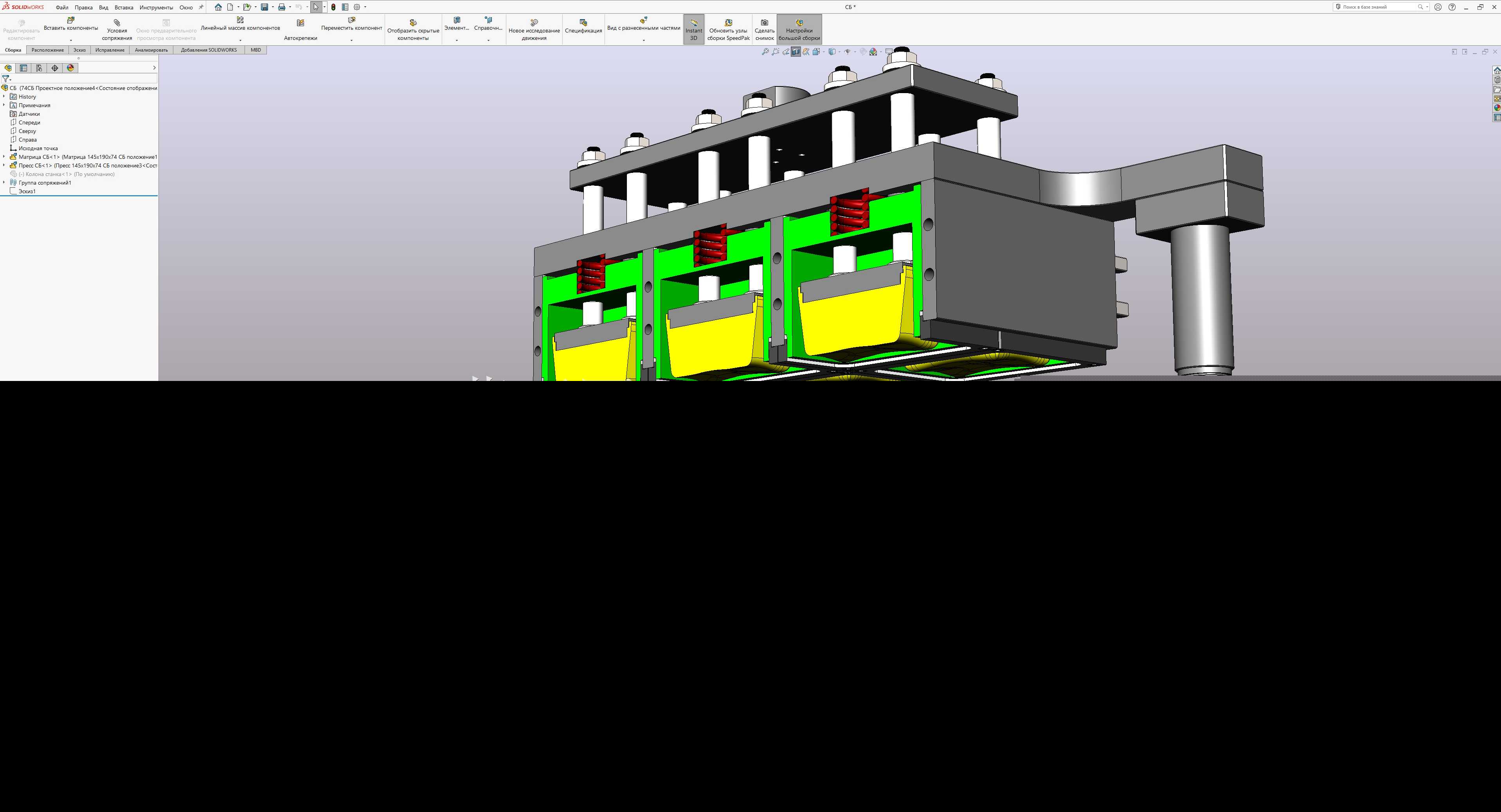Select Исходная точка in tree

[x=38, y=148]
